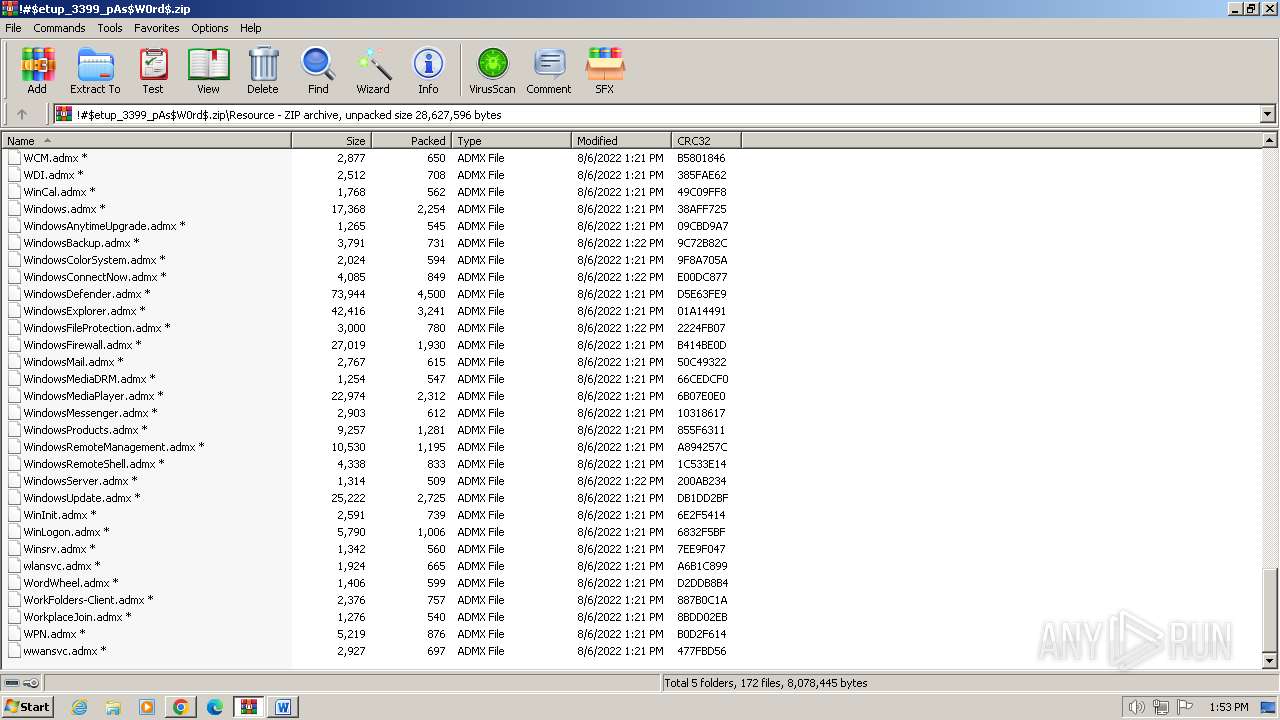1280x720 pixels.
Task: Open Edge from the taskbar
Action: 215,707
